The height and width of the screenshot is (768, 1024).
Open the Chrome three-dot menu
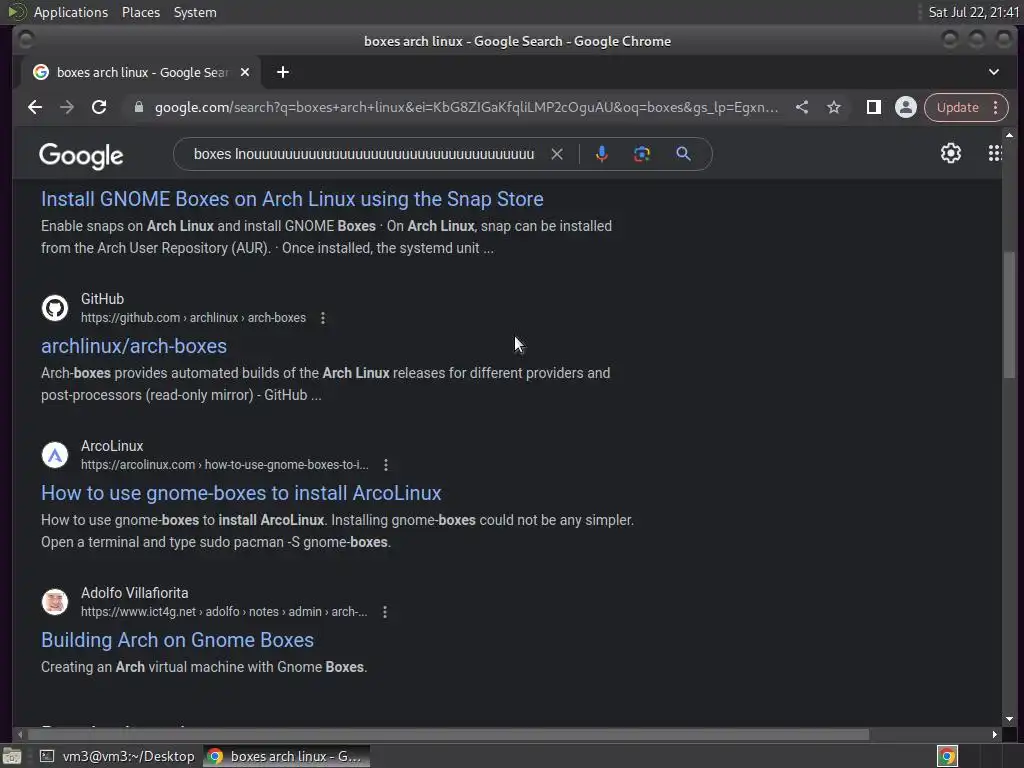pos(996,107)
